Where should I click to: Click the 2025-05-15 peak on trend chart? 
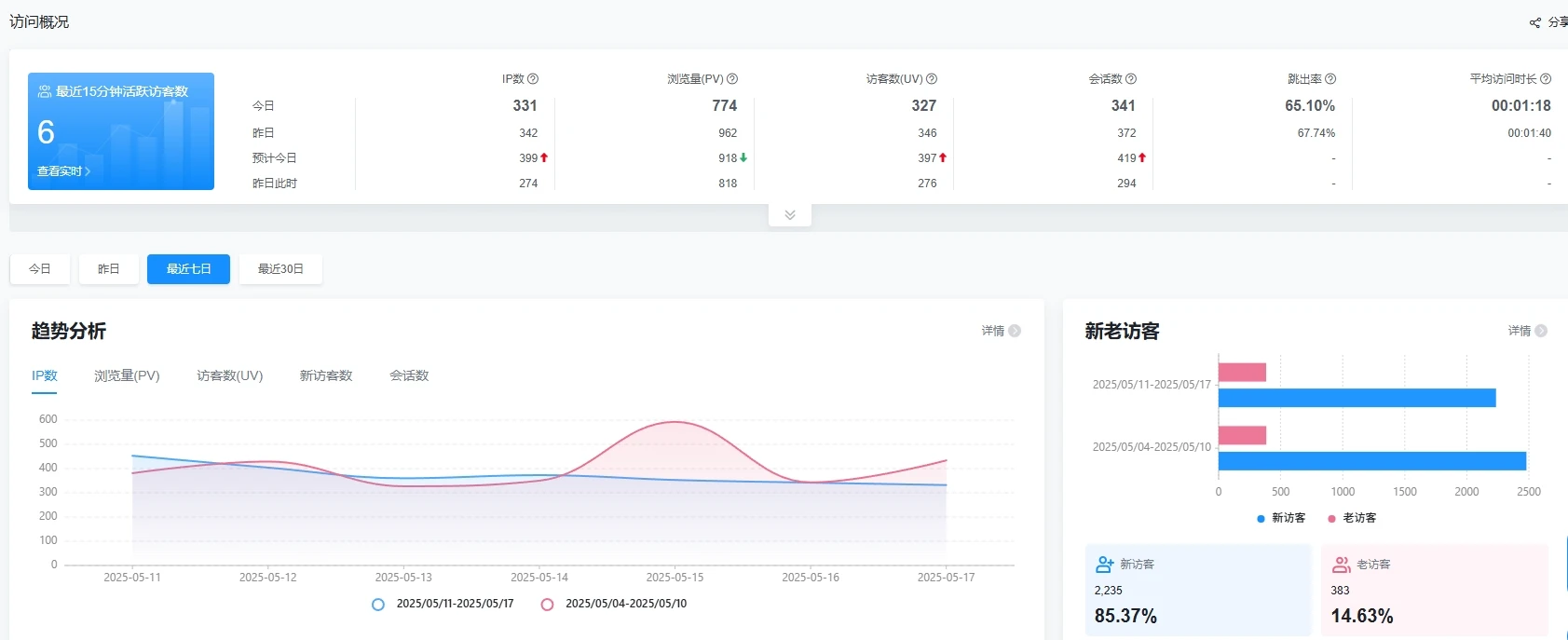(675, 423)
